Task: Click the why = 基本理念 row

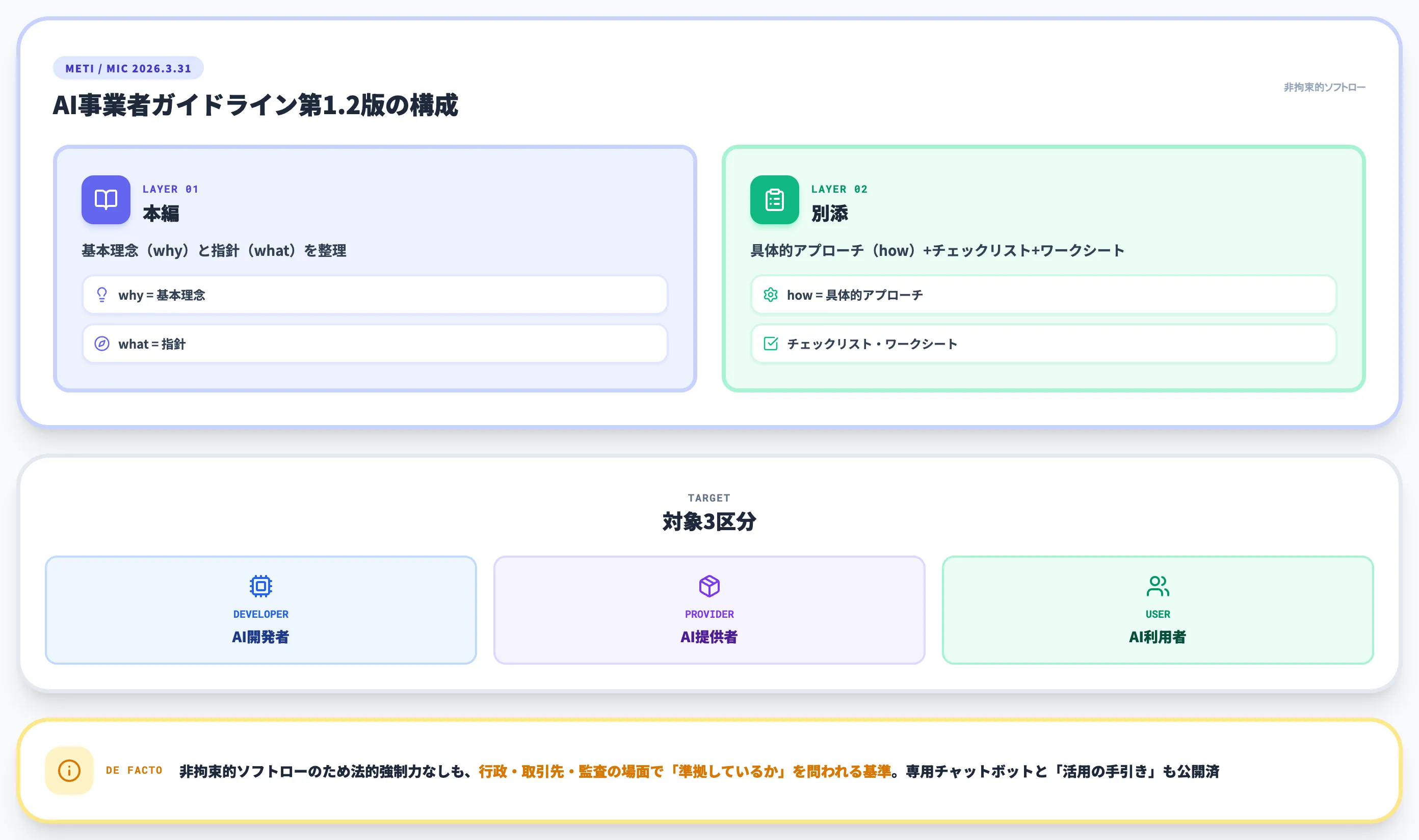Action: tap(375, 294)
